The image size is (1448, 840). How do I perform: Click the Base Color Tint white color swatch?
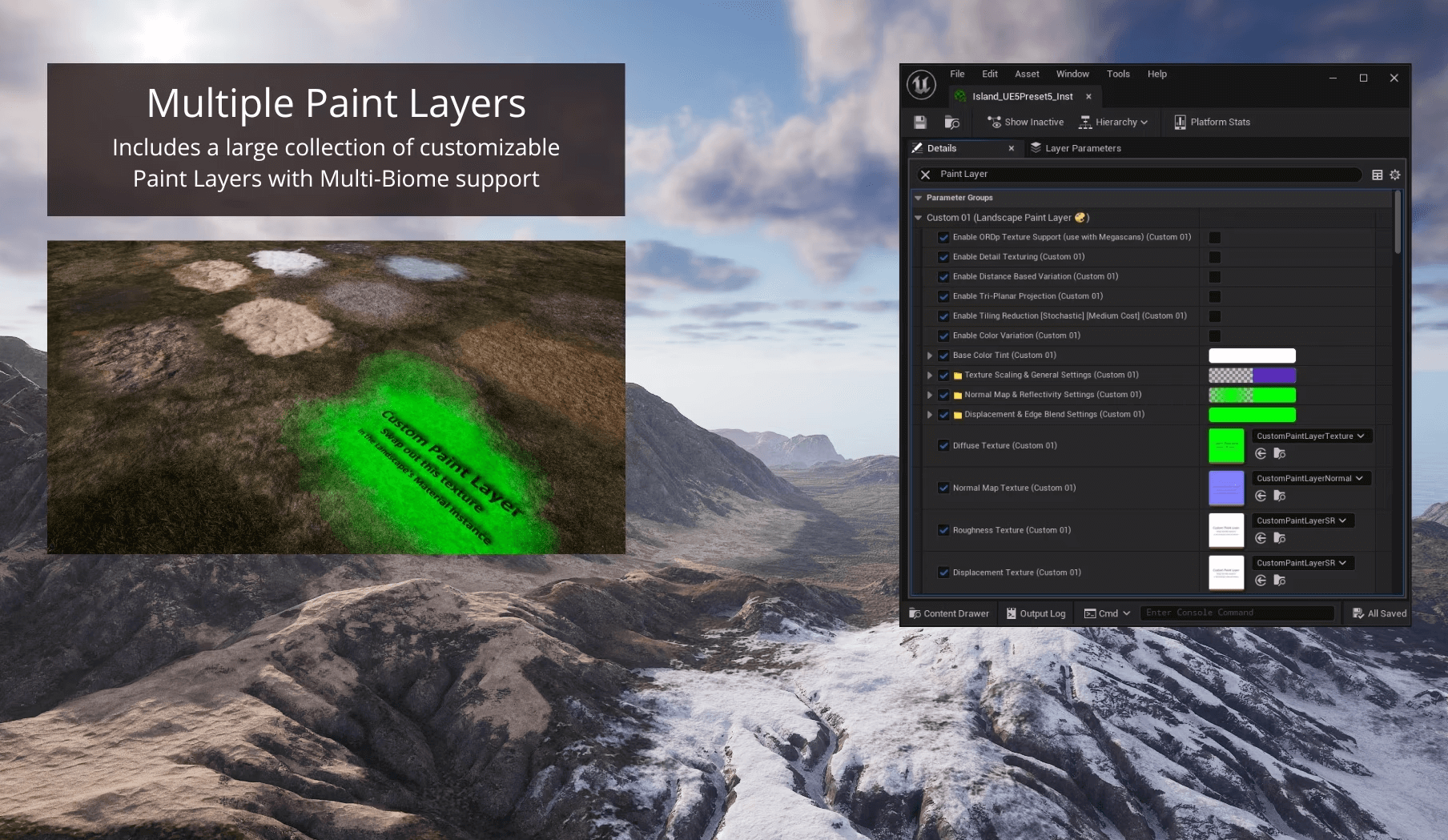coord(1252,355)
